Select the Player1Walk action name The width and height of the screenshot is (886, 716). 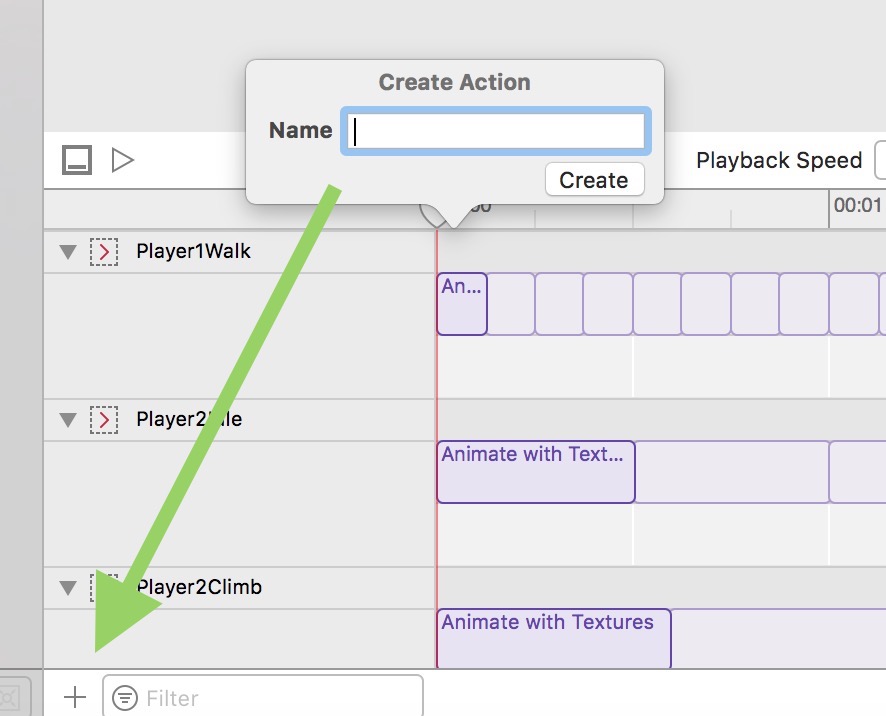(193, 251)
